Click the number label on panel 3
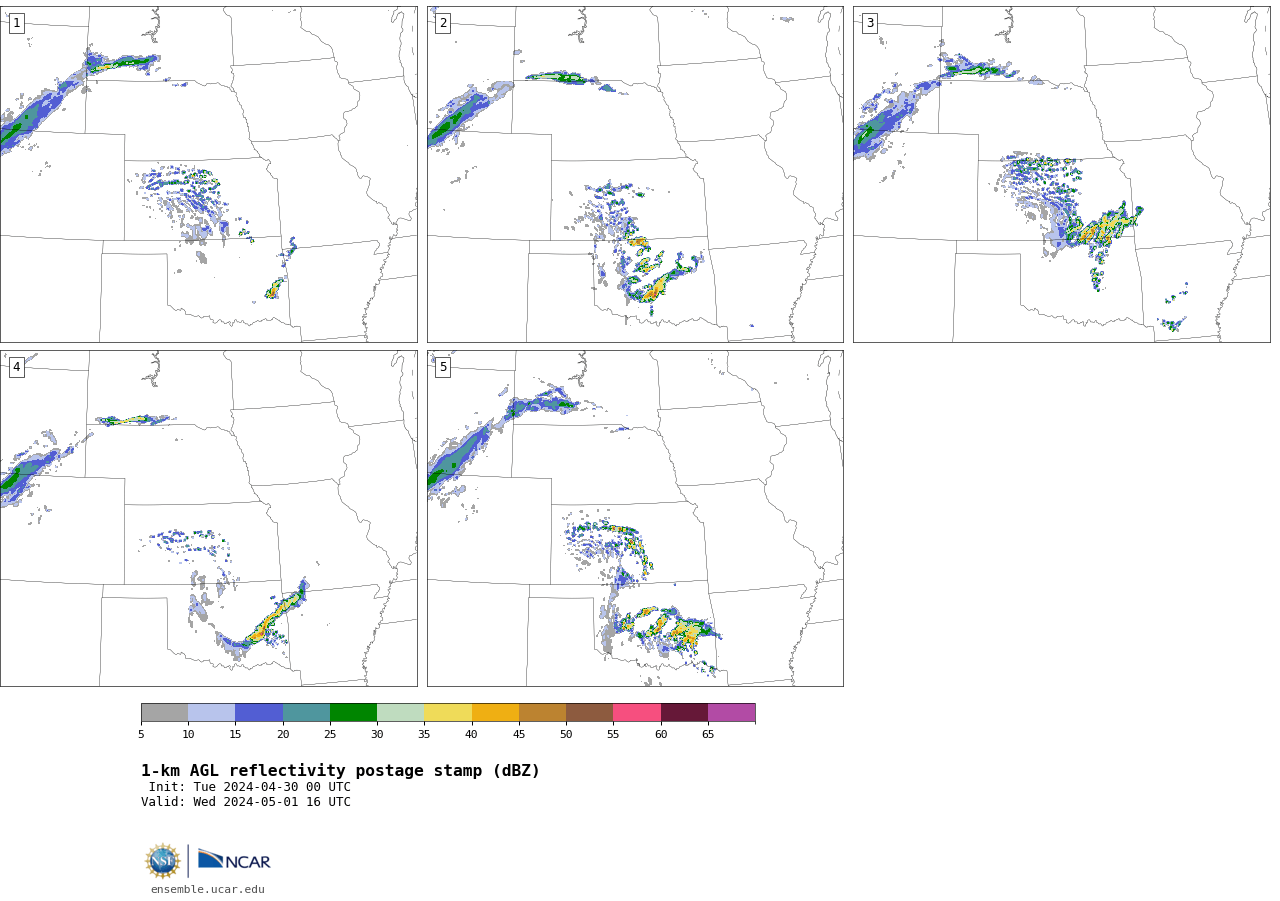Screen dimensions: 1280x901 tap(869, 23)
